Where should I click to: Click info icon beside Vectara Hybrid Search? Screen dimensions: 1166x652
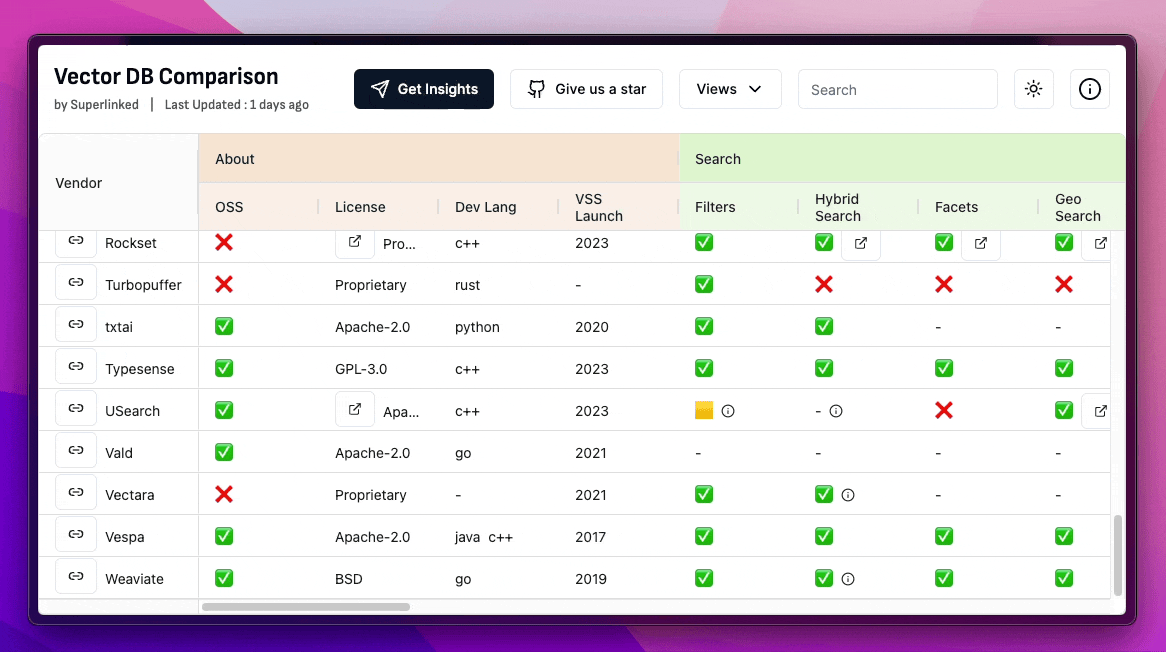tap(848, 495)
